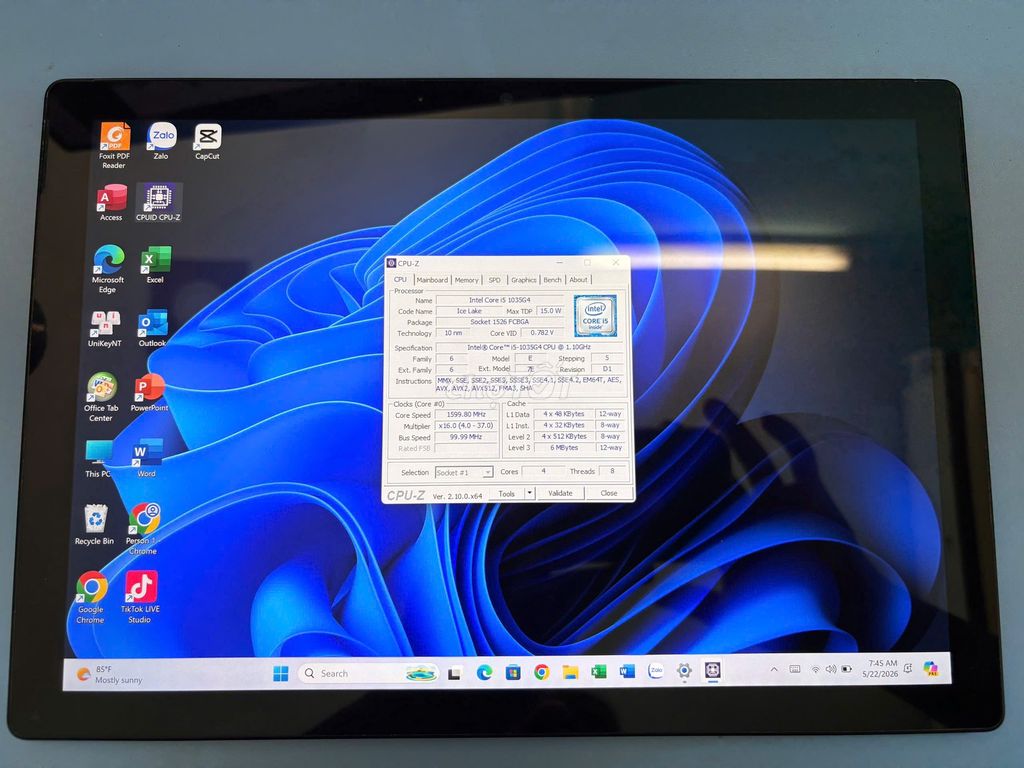Click the Windows Start button

pos(281,673)
